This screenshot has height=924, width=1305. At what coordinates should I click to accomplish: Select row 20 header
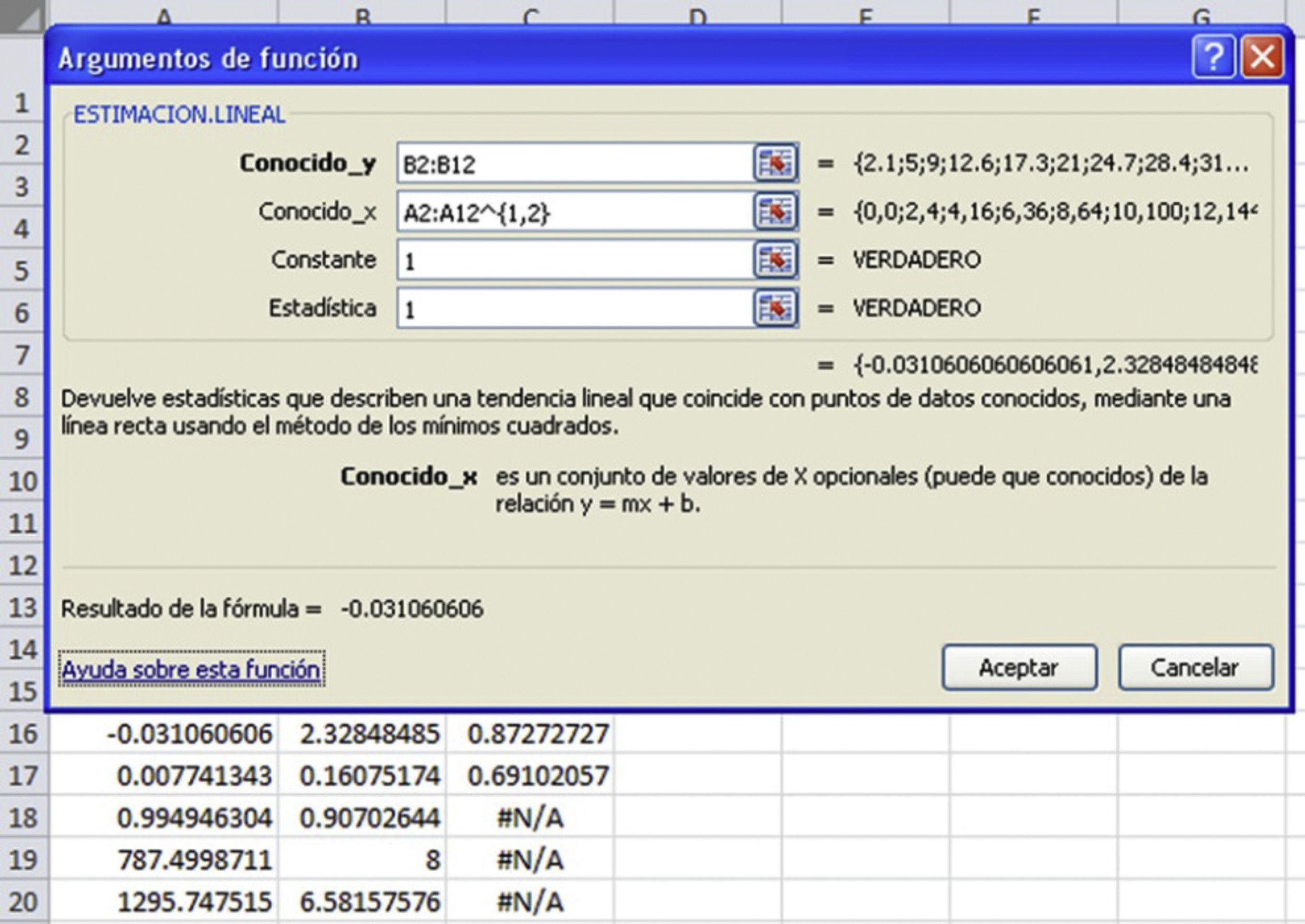click(x=23, y=902)
